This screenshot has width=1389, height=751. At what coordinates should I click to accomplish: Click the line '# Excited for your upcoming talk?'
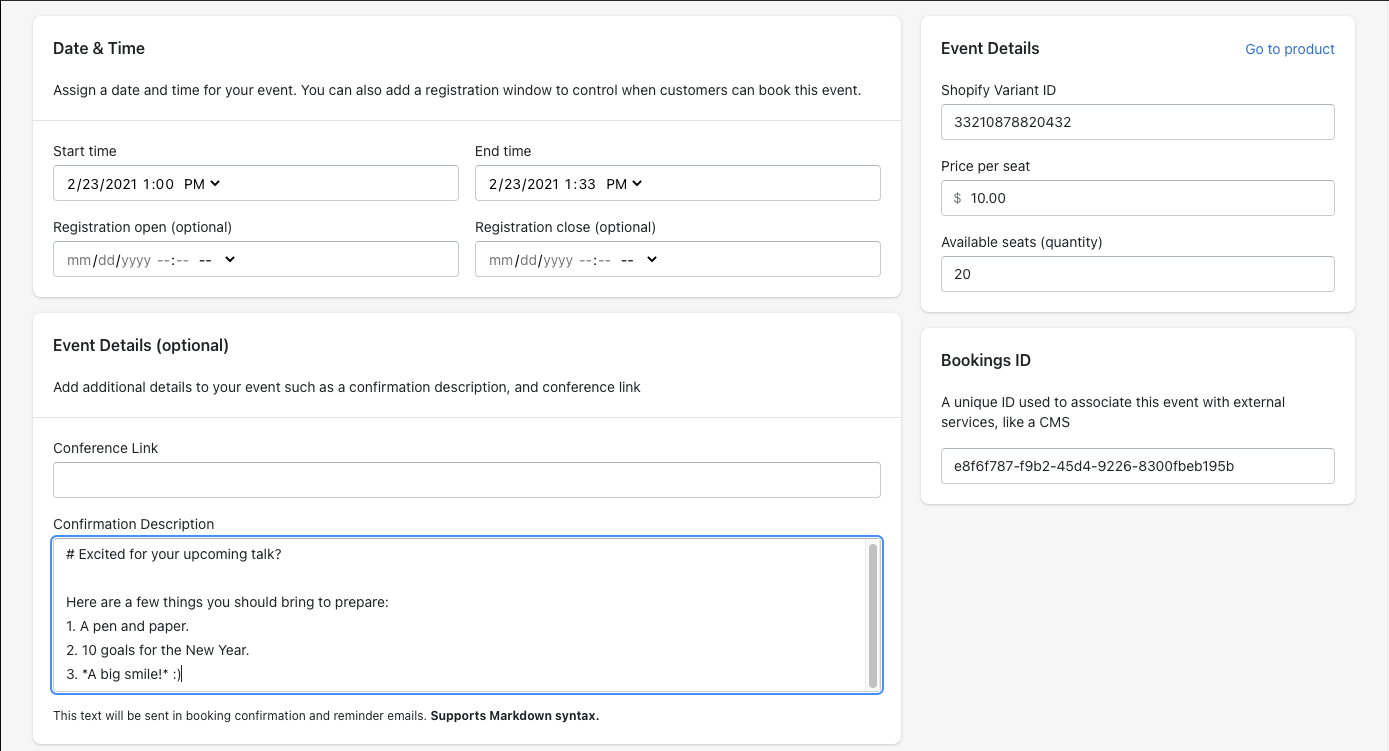(x=174, y=554)
